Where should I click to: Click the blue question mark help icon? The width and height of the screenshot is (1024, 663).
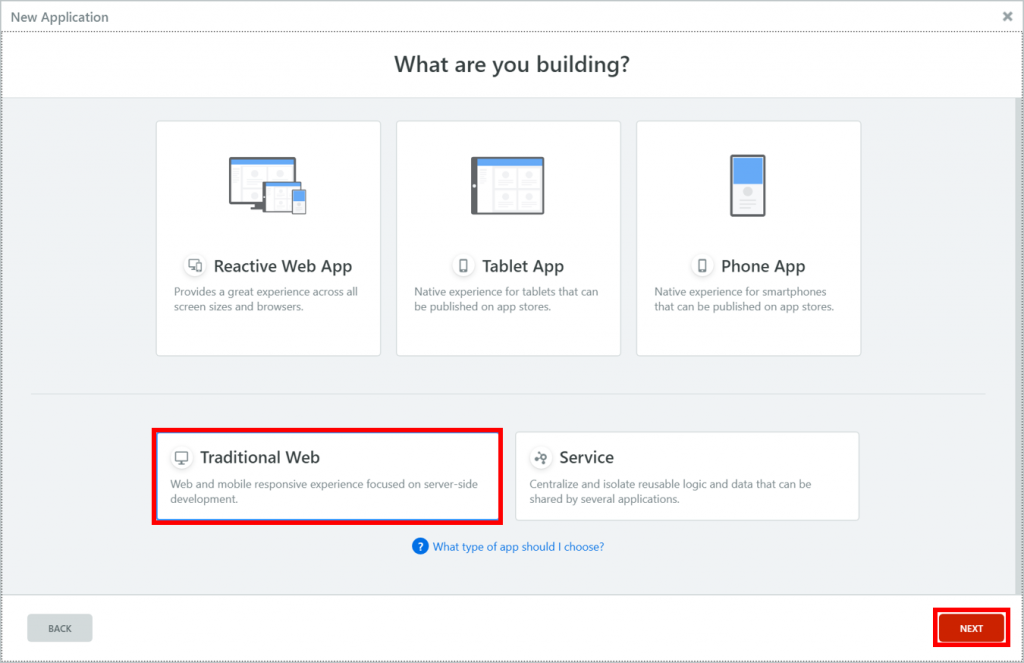pyautogui.click(x=420, y=547)
